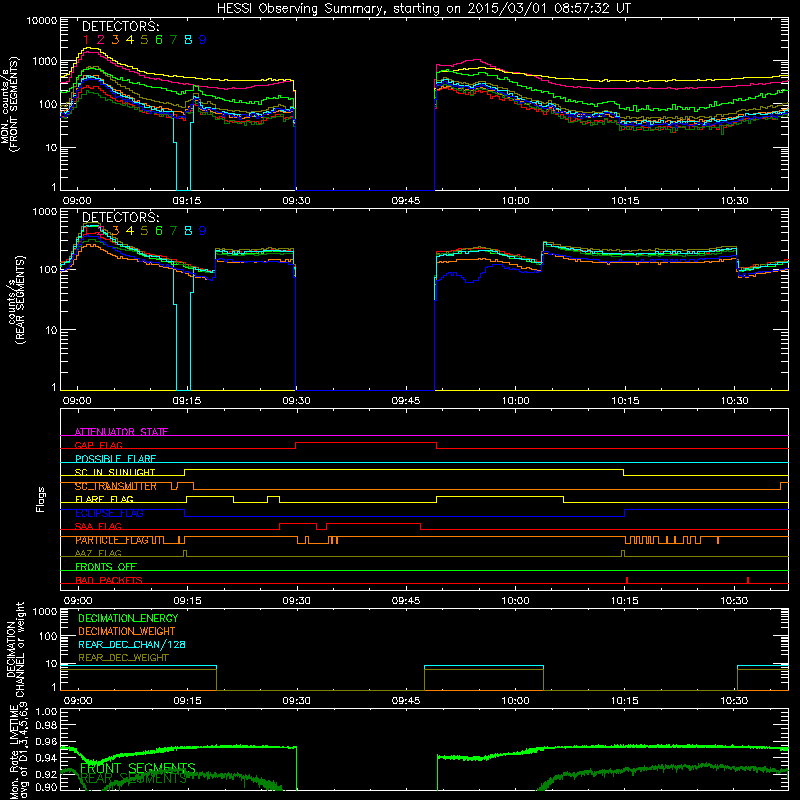Click the 09:00 tick under the decimation plot
Image resolution: width=800 pixels, height=800 pixels.
pos(78,701)
